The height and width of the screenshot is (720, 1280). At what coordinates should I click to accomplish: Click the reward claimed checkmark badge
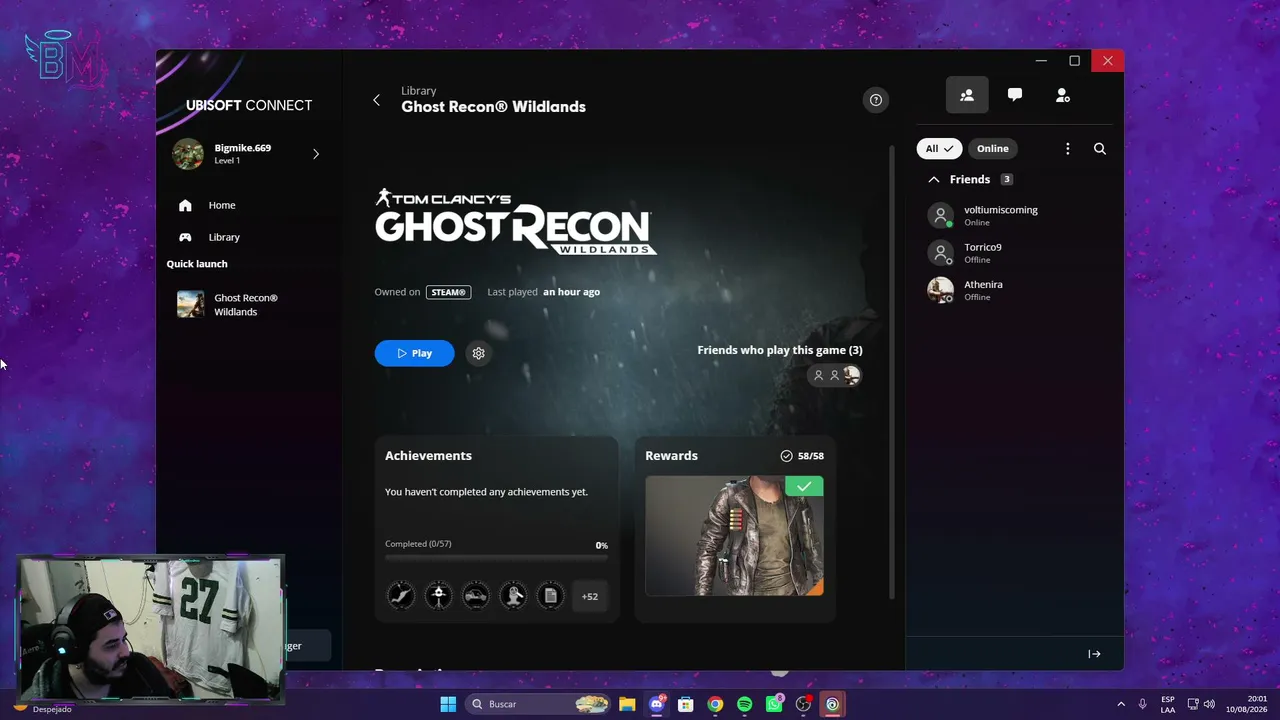804,486
